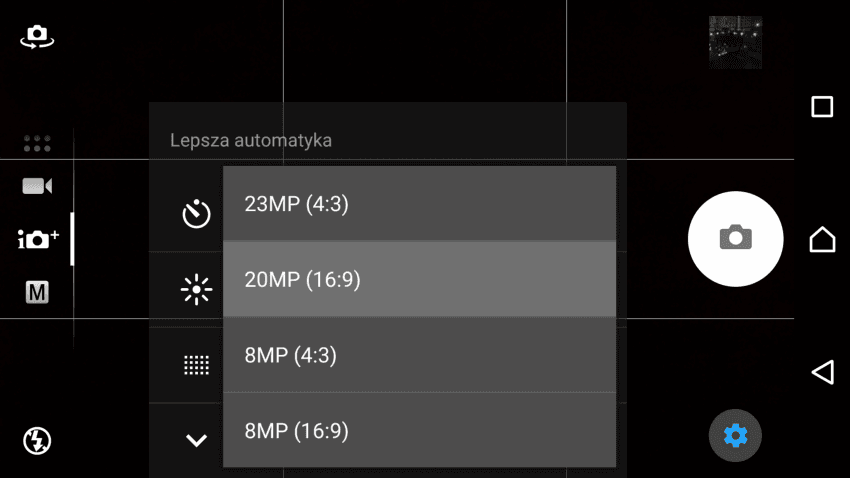Tap the Android home button
Image resolution: width=850 pixels, height=478 pixels.
(x=822, y=239)
